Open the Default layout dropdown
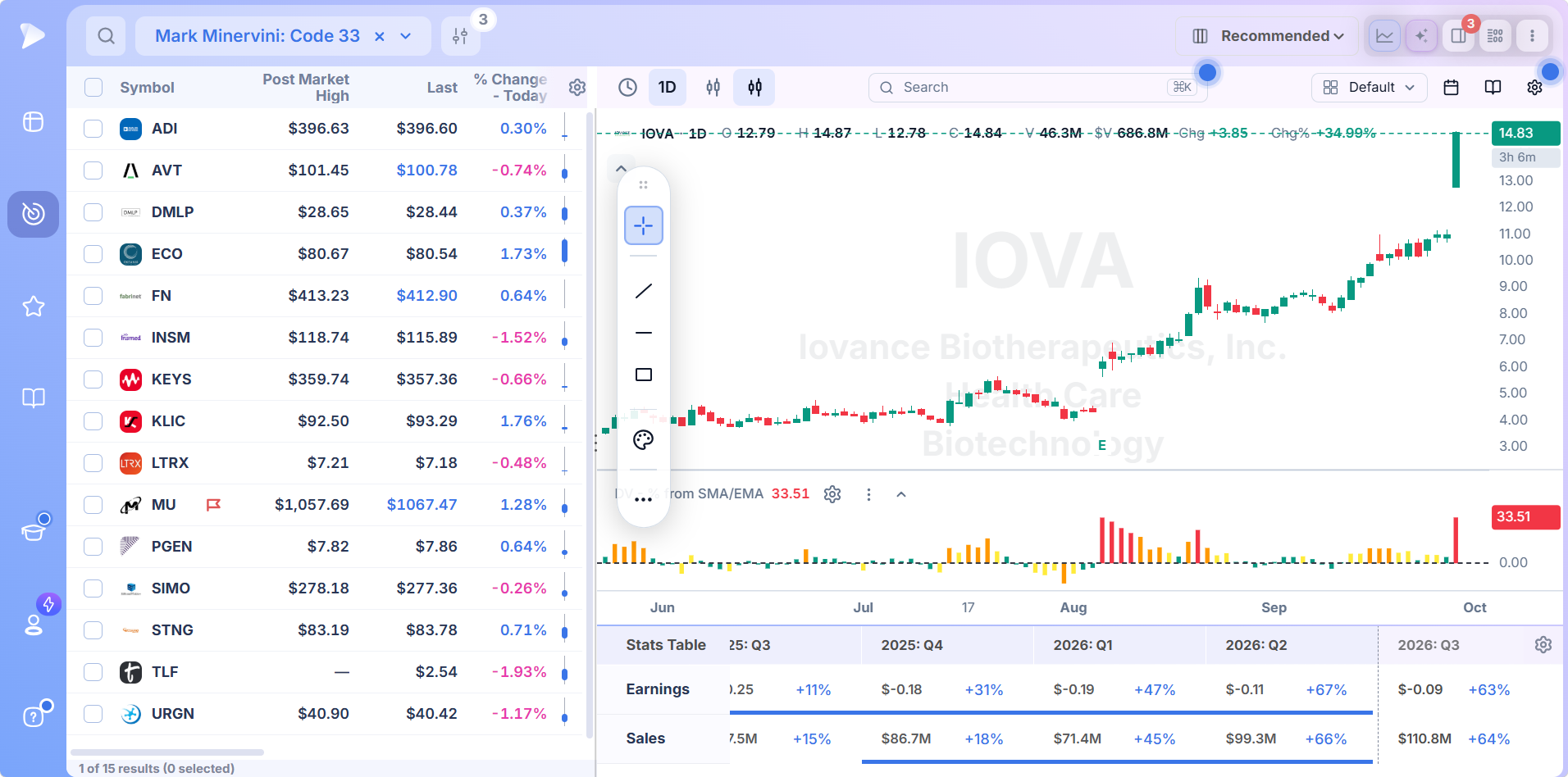Viewport: 1568px width, 777px height. pyautogui.click(x=1369, y=88)
